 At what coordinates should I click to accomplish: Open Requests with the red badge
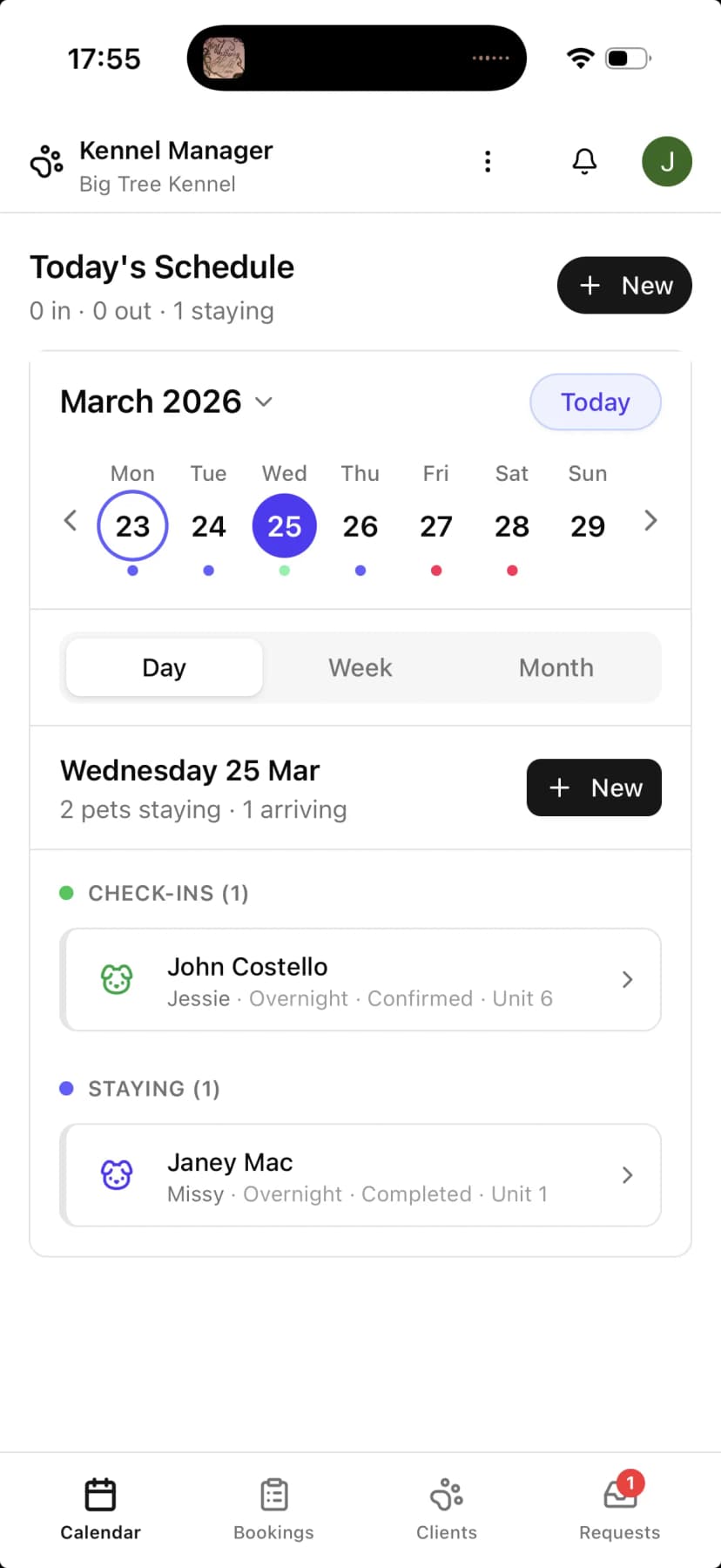tap(619, 1494)
